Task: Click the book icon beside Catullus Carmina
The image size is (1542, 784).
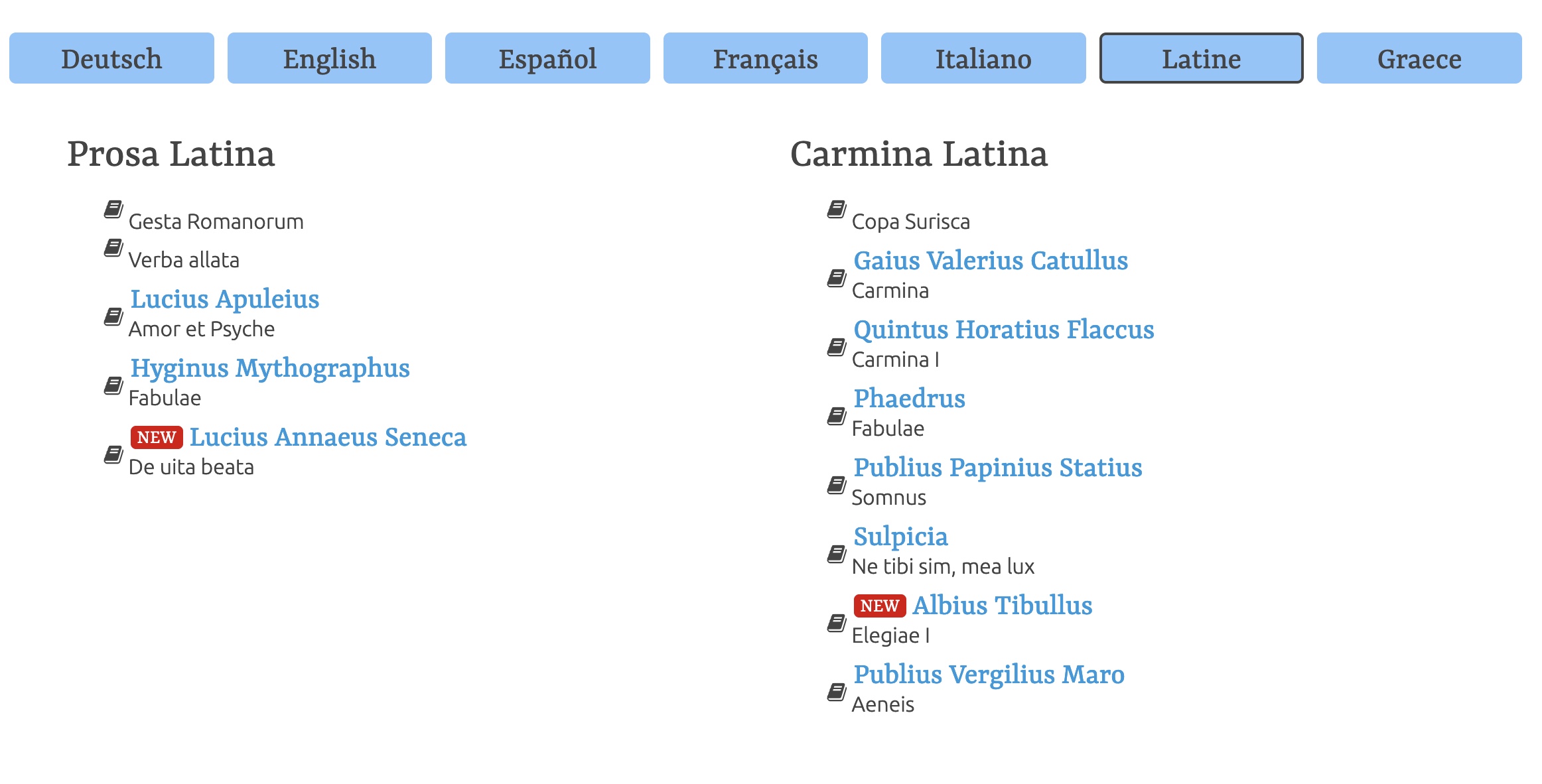Action: point(837,278)
